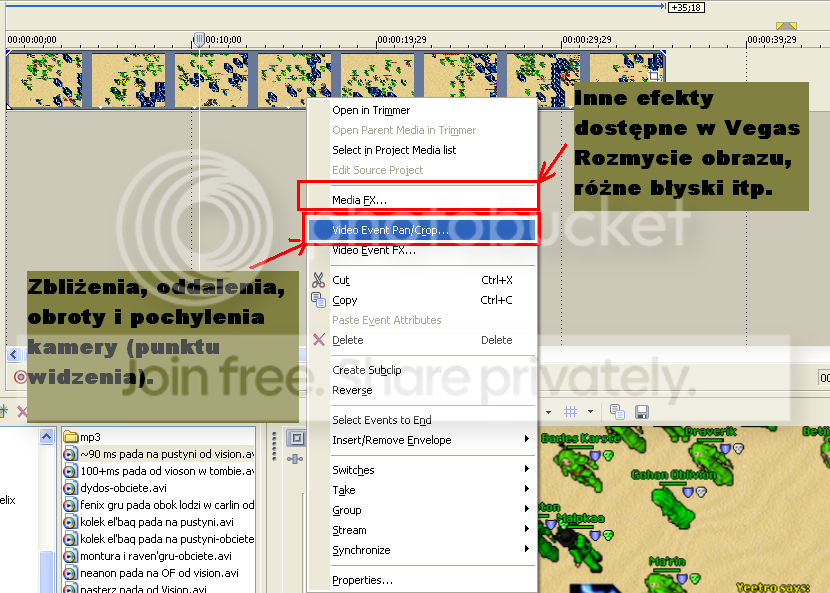Select fenix gru pada obok lodzi file

(x=159, y=505)
